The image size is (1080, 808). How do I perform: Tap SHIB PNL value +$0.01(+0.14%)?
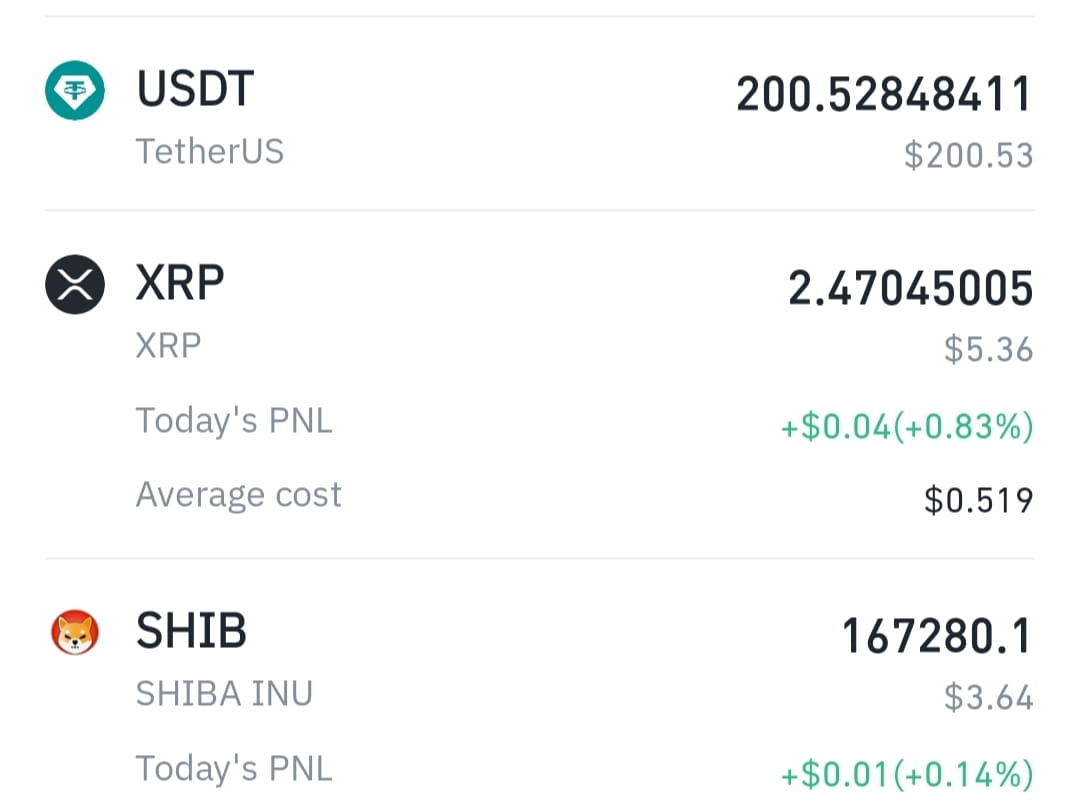[x=907, y=774]
